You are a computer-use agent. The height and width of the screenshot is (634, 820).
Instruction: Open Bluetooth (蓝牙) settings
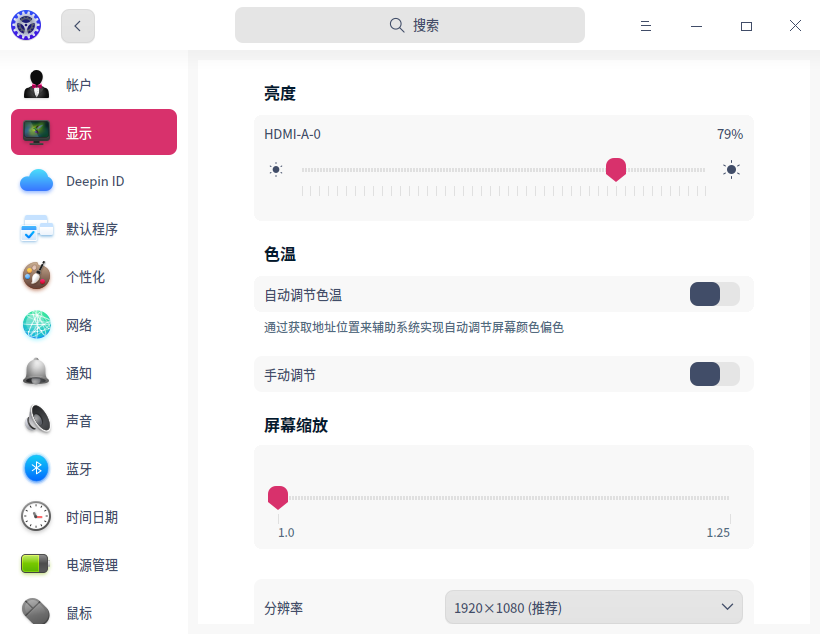(x=94, y=468)
